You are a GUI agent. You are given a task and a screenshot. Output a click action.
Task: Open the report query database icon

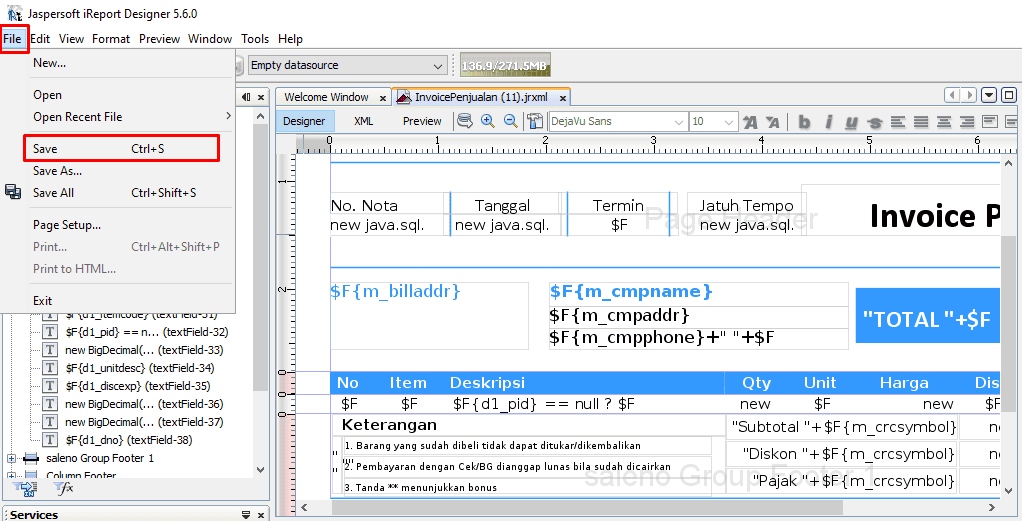click(465, 121)
